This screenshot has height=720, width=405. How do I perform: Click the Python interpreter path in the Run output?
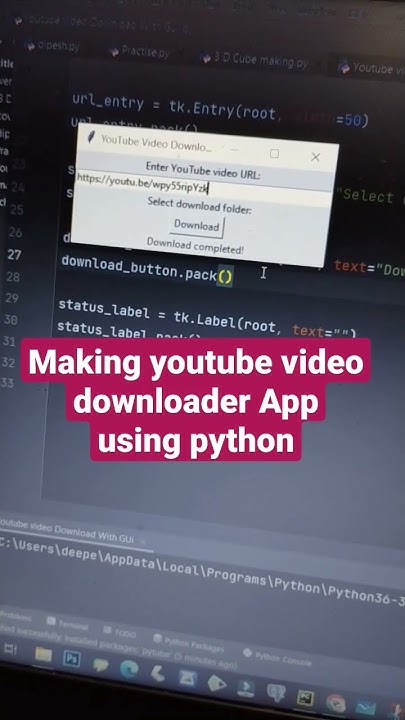202,574
